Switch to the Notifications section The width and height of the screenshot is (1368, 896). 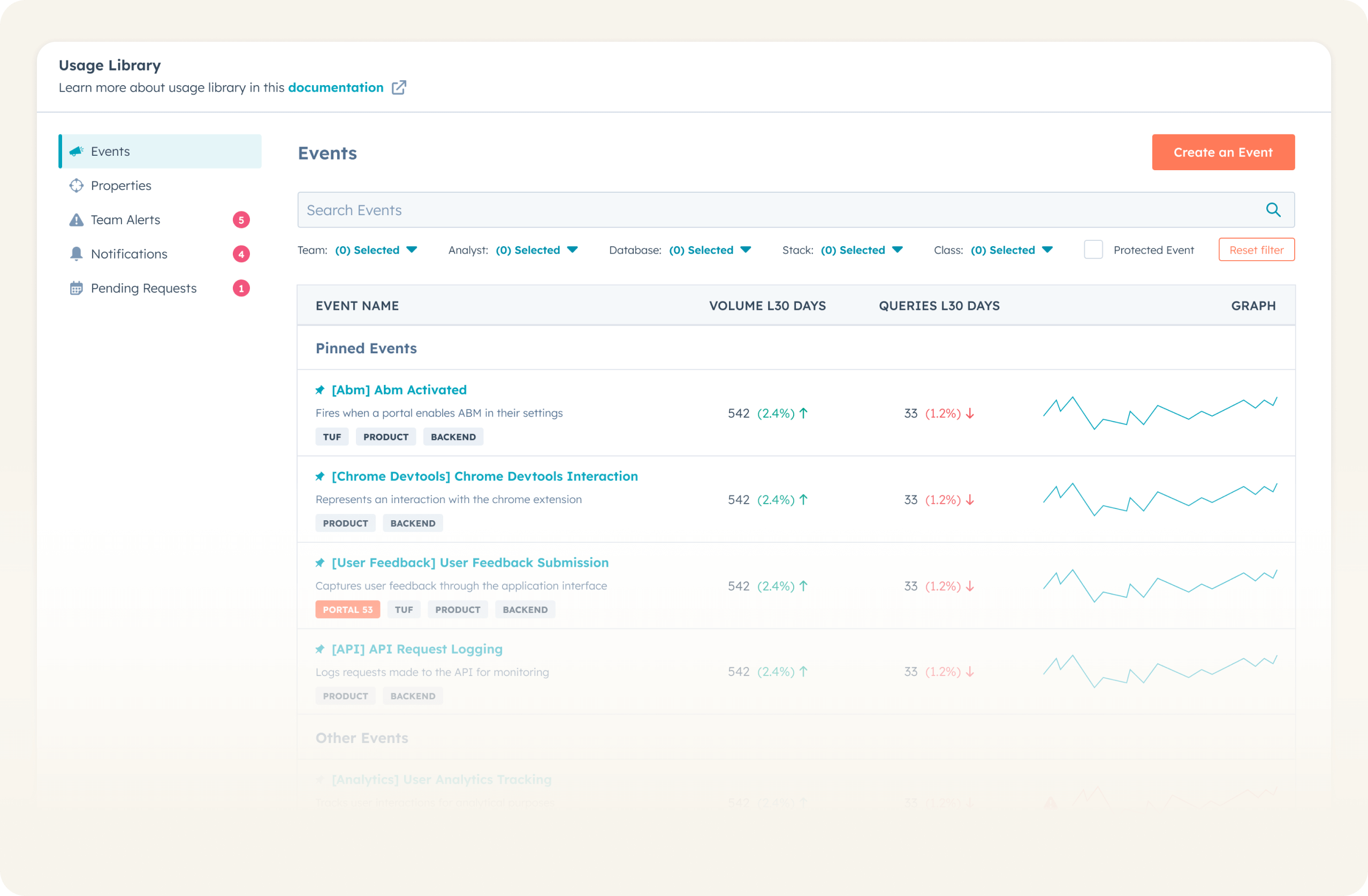pos(129,254)
